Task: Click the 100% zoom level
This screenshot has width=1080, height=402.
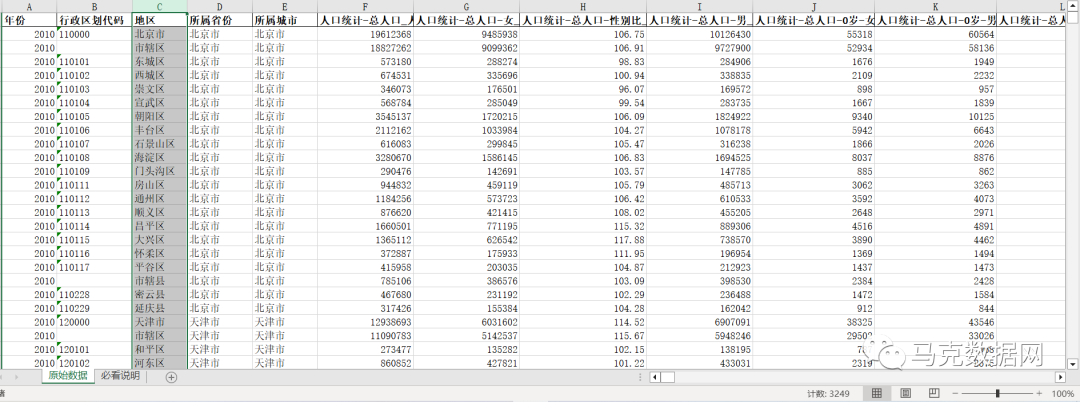Action: click(1063, 393)
